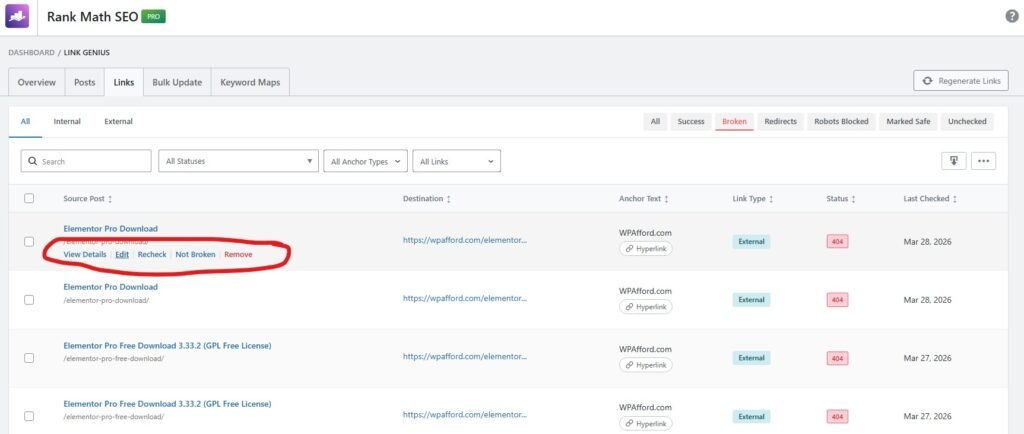The height and width of the screenshot is (434, 1024).
Task: Sort by Status column arrows
Action: click(x=852, y=199)
